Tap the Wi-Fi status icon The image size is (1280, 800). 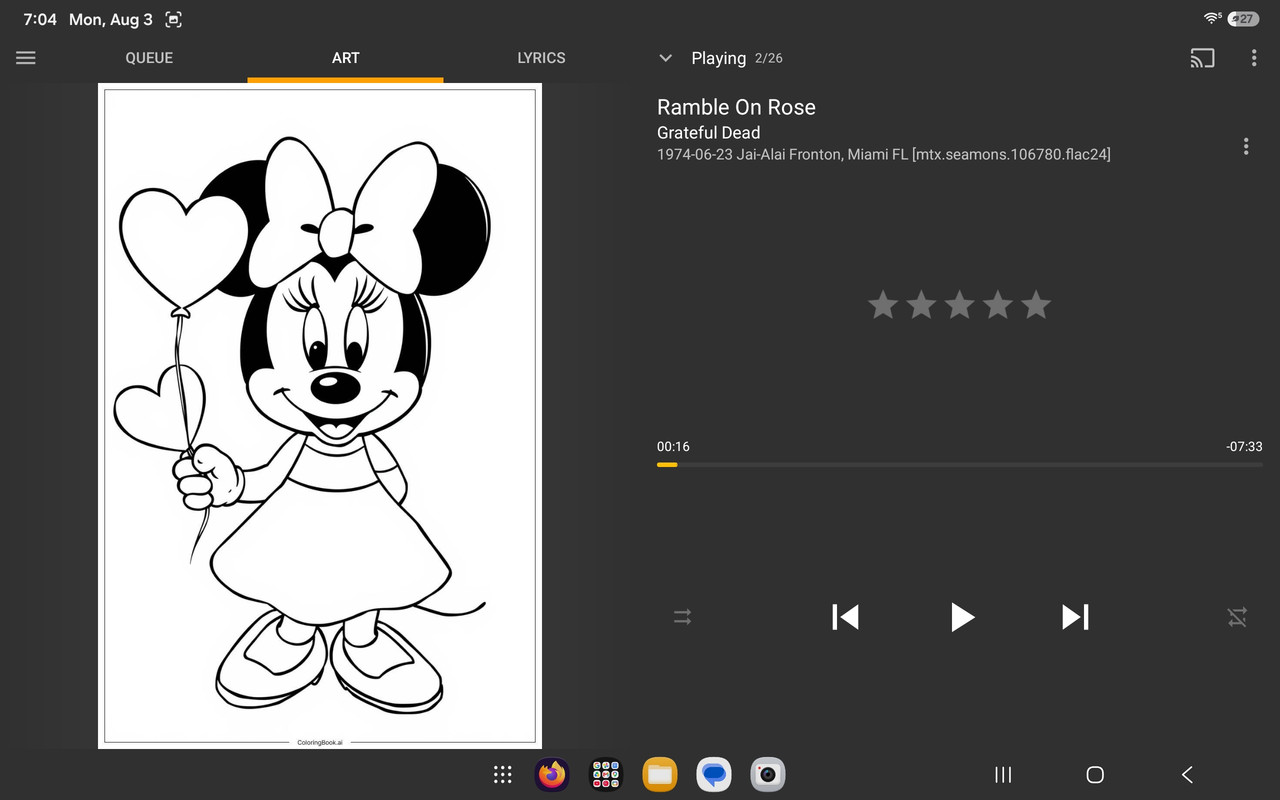1212,18
